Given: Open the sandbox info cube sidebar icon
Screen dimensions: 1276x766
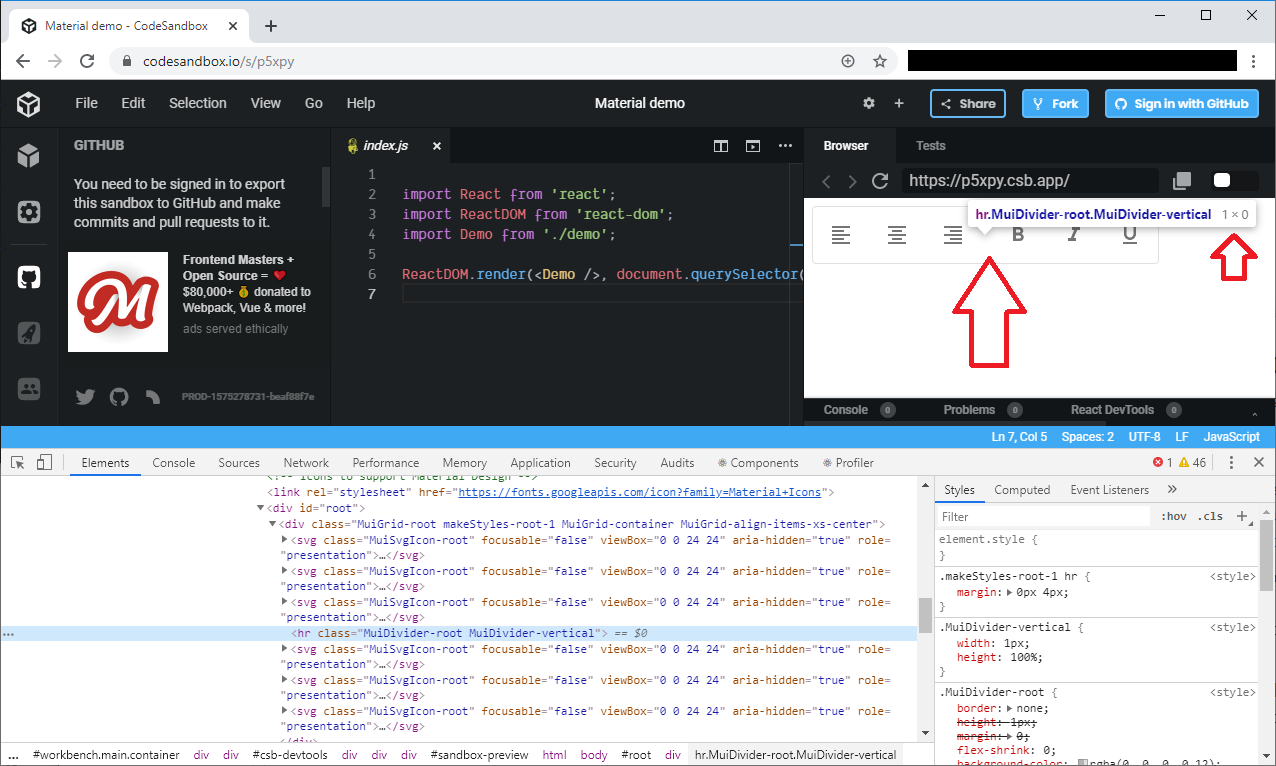Looking at the screenshot, I should 28,155.
